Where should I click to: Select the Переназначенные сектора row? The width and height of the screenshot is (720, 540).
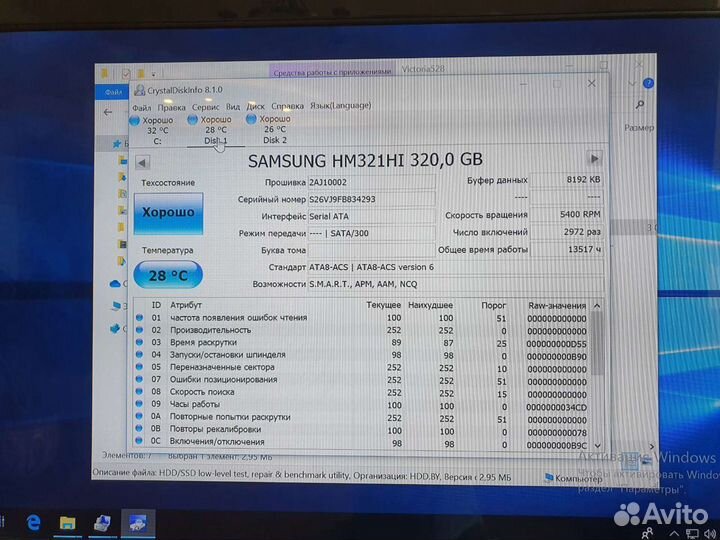point(362,368)
